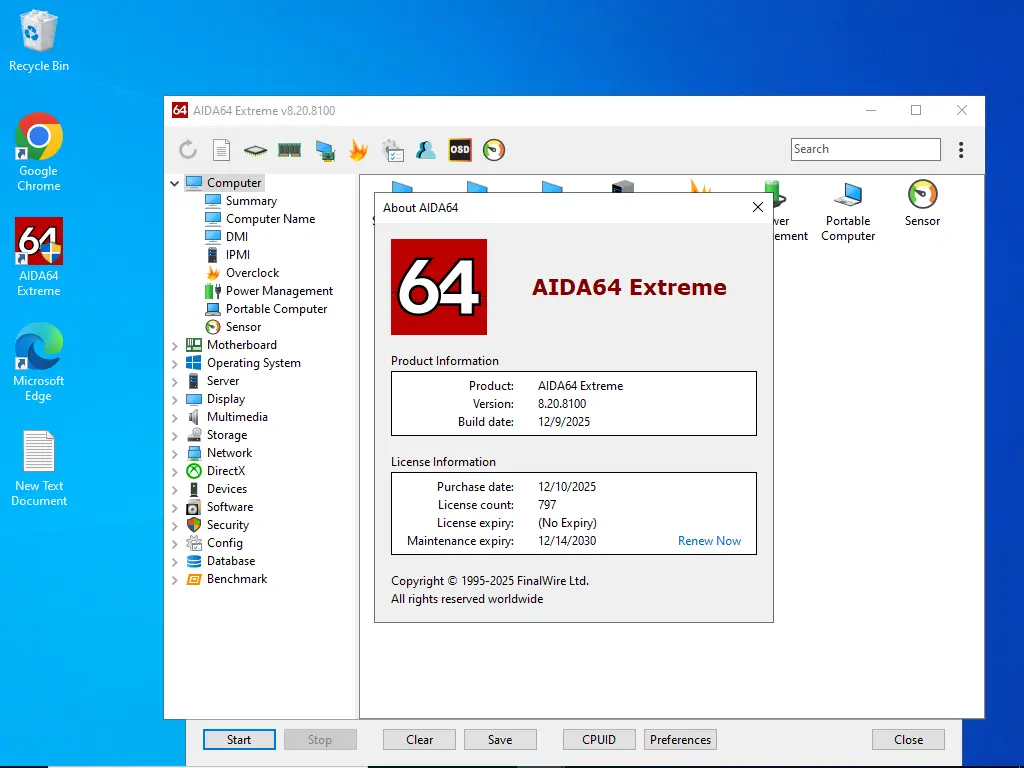Screen dimensions: 1024x768
Task: Select the Network tree item
Action: 229,453
